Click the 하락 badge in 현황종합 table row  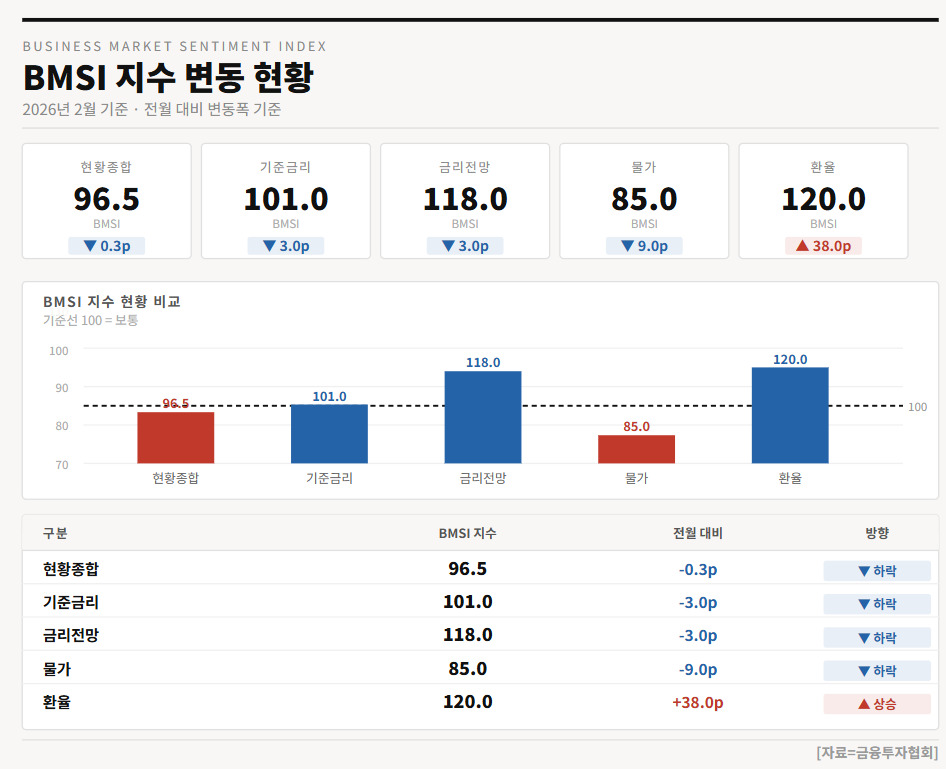876,571
